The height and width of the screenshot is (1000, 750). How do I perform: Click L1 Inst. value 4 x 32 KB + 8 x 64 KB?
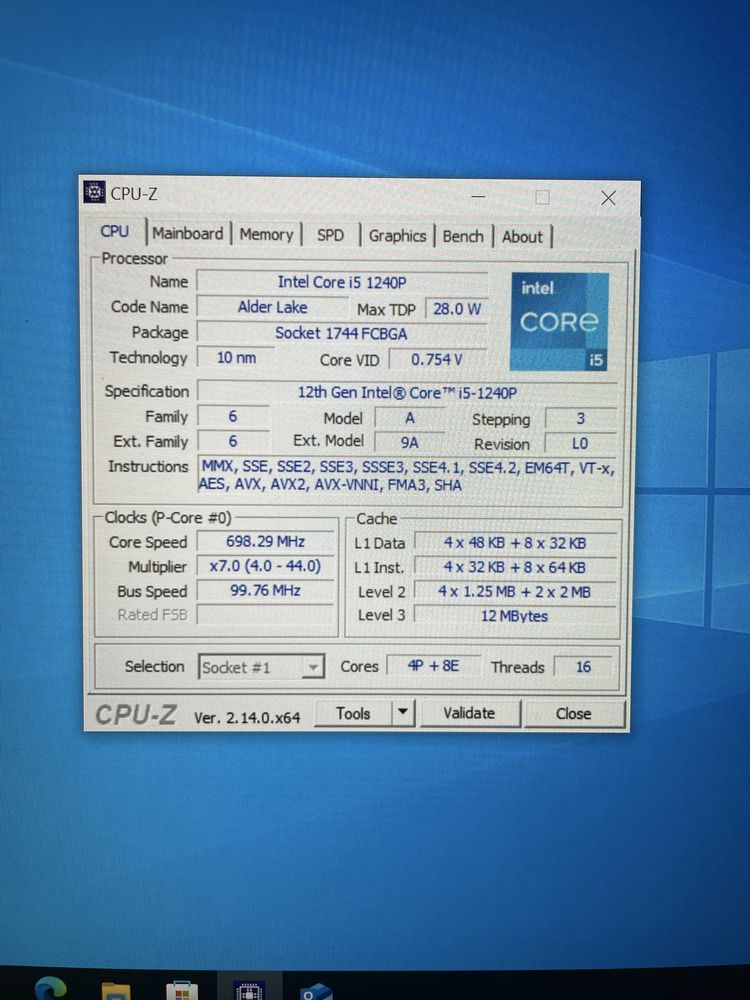(515, 568)
